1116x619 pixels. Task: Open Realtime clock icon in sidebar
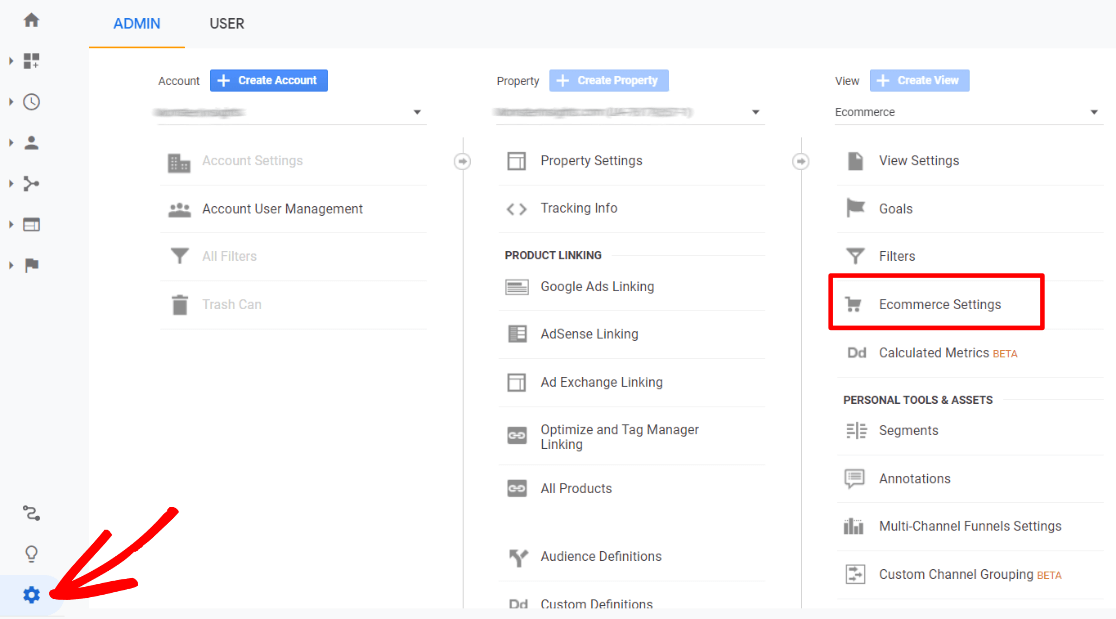(x=31, y=102)
